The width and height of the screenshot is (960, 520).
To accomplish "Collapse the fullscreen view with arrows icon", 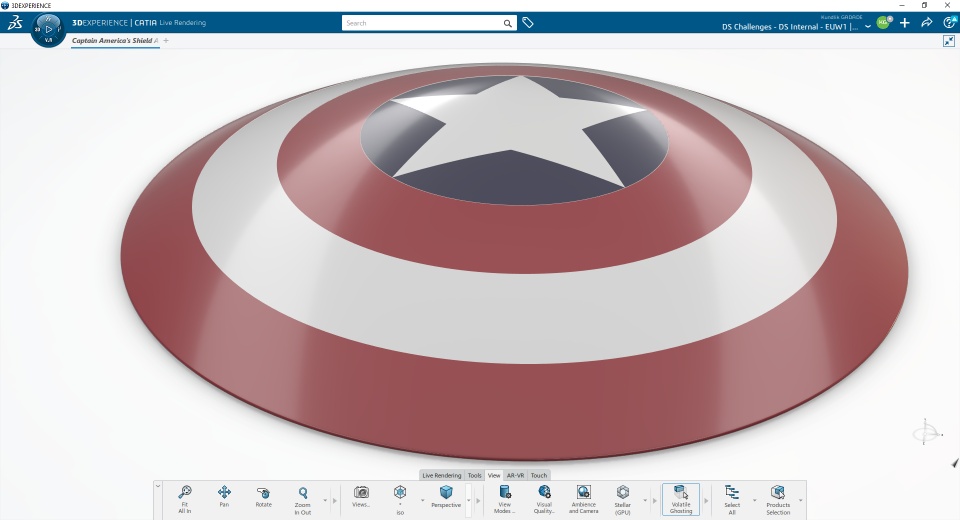I will click(x=949, y=41).
